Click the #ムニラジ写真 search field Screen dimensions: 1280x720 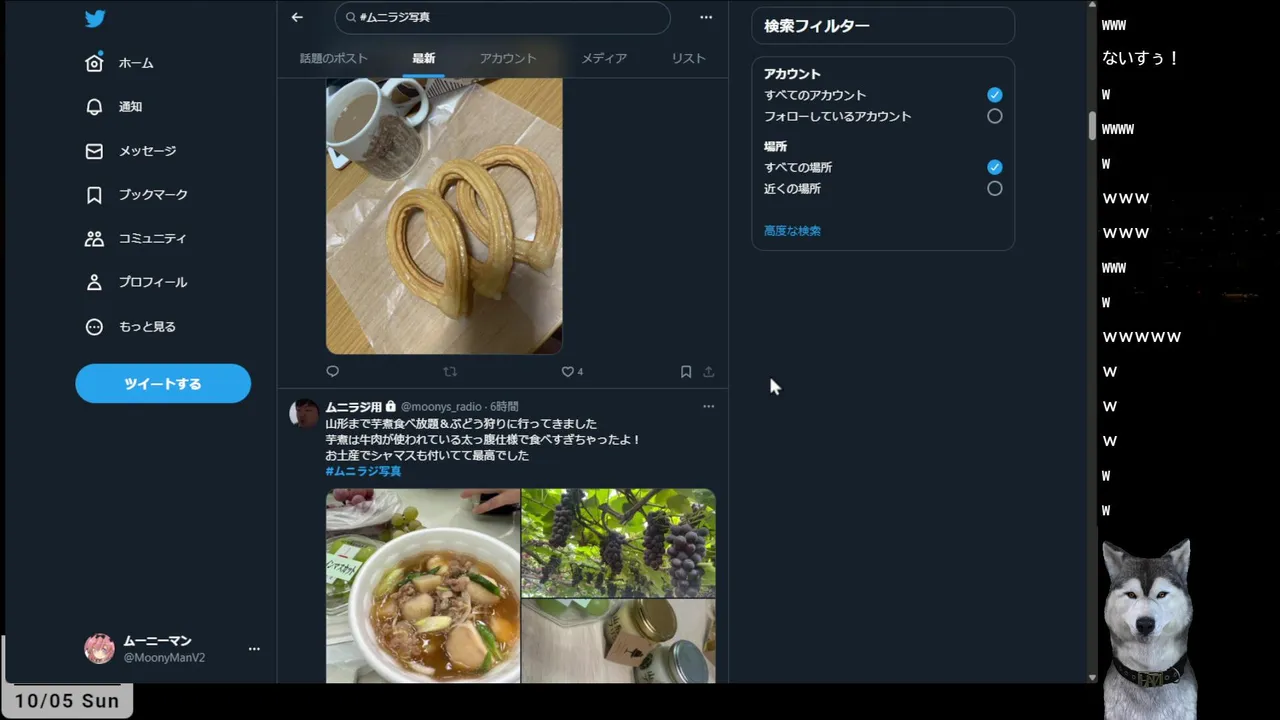[x=502, y=17]
